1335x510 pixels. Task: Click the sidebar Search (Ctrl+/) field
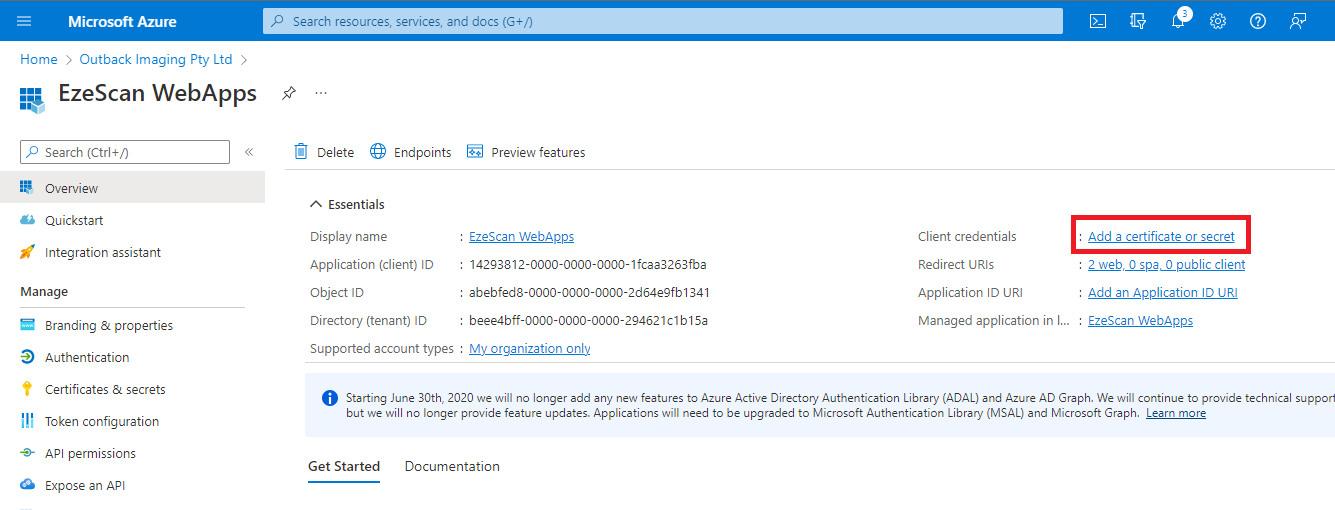[125, 152]
